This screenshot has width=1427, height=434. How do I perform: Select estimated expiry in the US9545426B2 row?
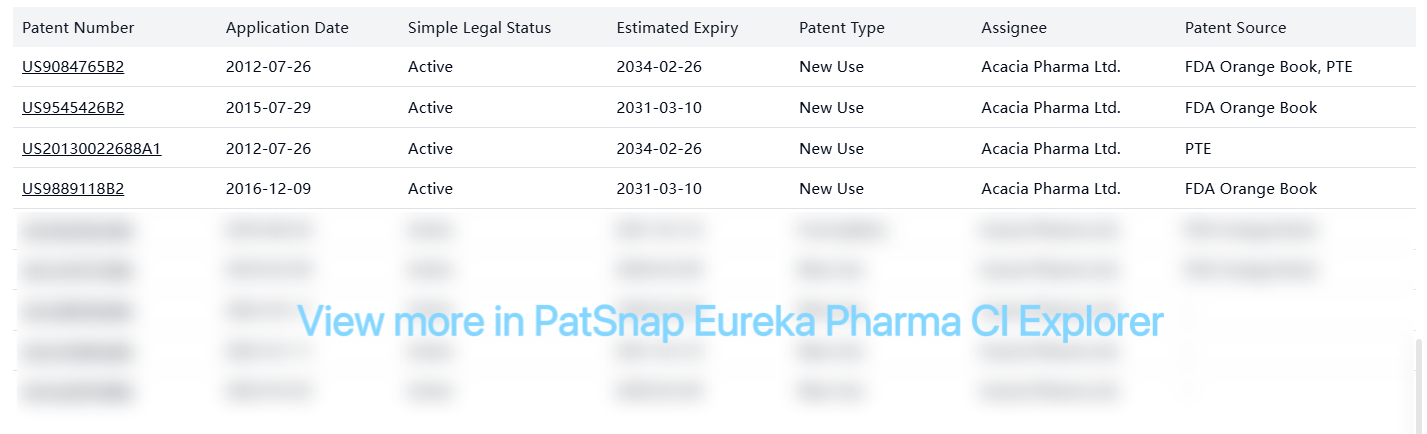click(659, 108)
